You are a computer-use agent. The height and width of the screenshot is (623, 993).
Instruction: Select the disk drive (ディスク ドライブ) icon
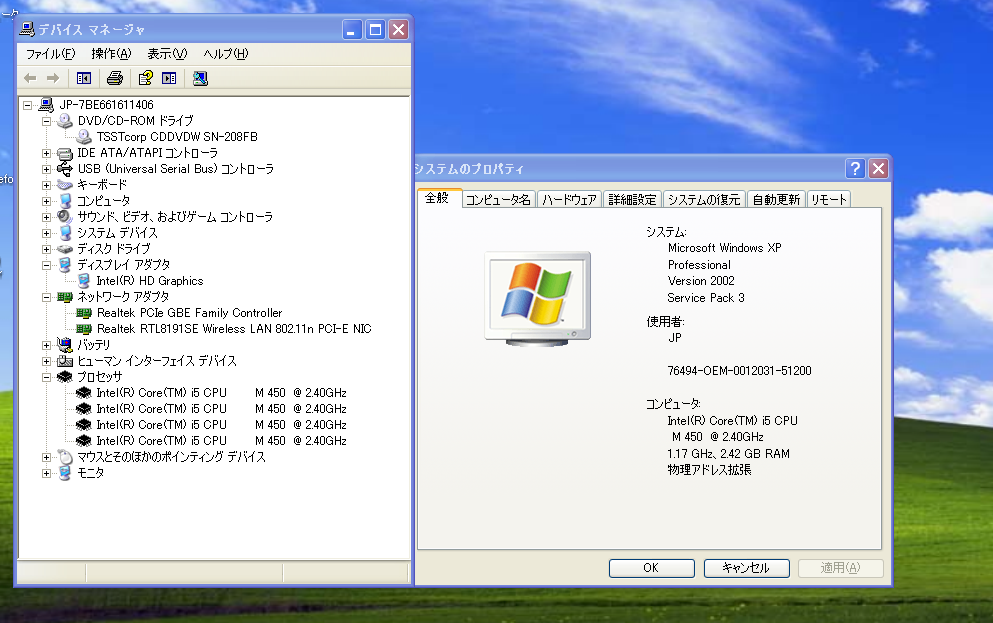click(x=65, y=249)
